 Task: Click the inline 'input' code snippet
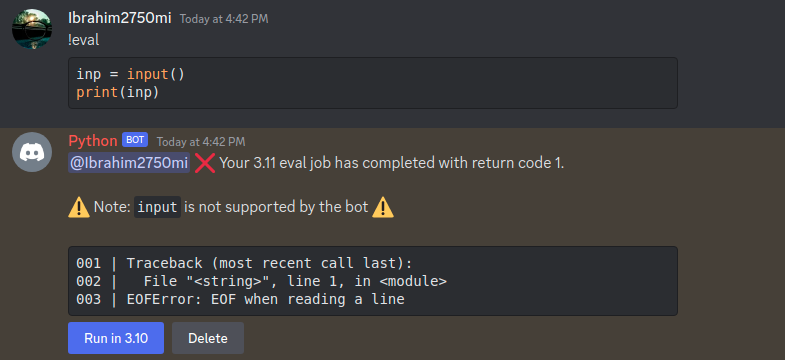[157, 207]
